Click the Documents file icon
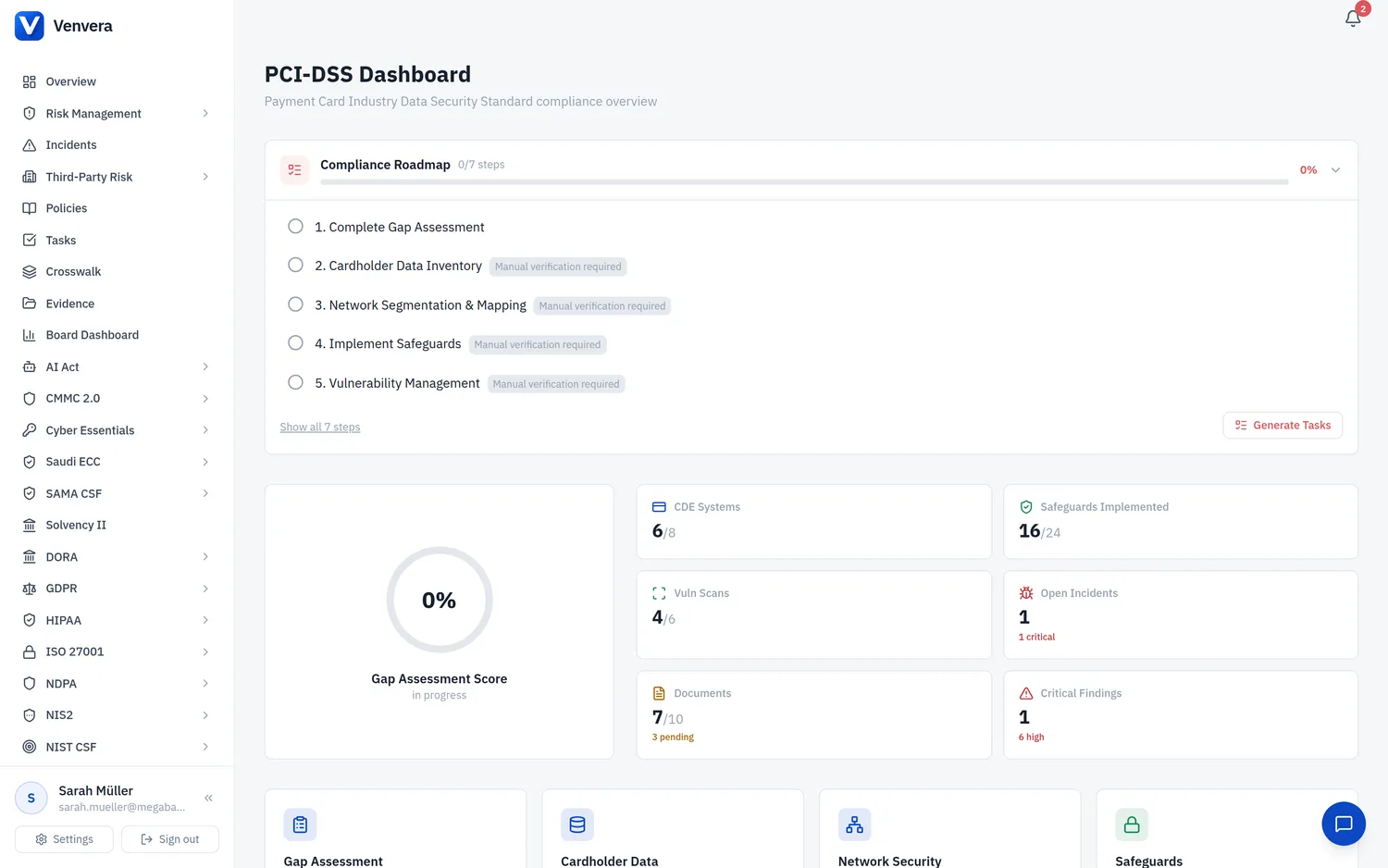The image size is (1388, 868). click(x=659, y=693)
